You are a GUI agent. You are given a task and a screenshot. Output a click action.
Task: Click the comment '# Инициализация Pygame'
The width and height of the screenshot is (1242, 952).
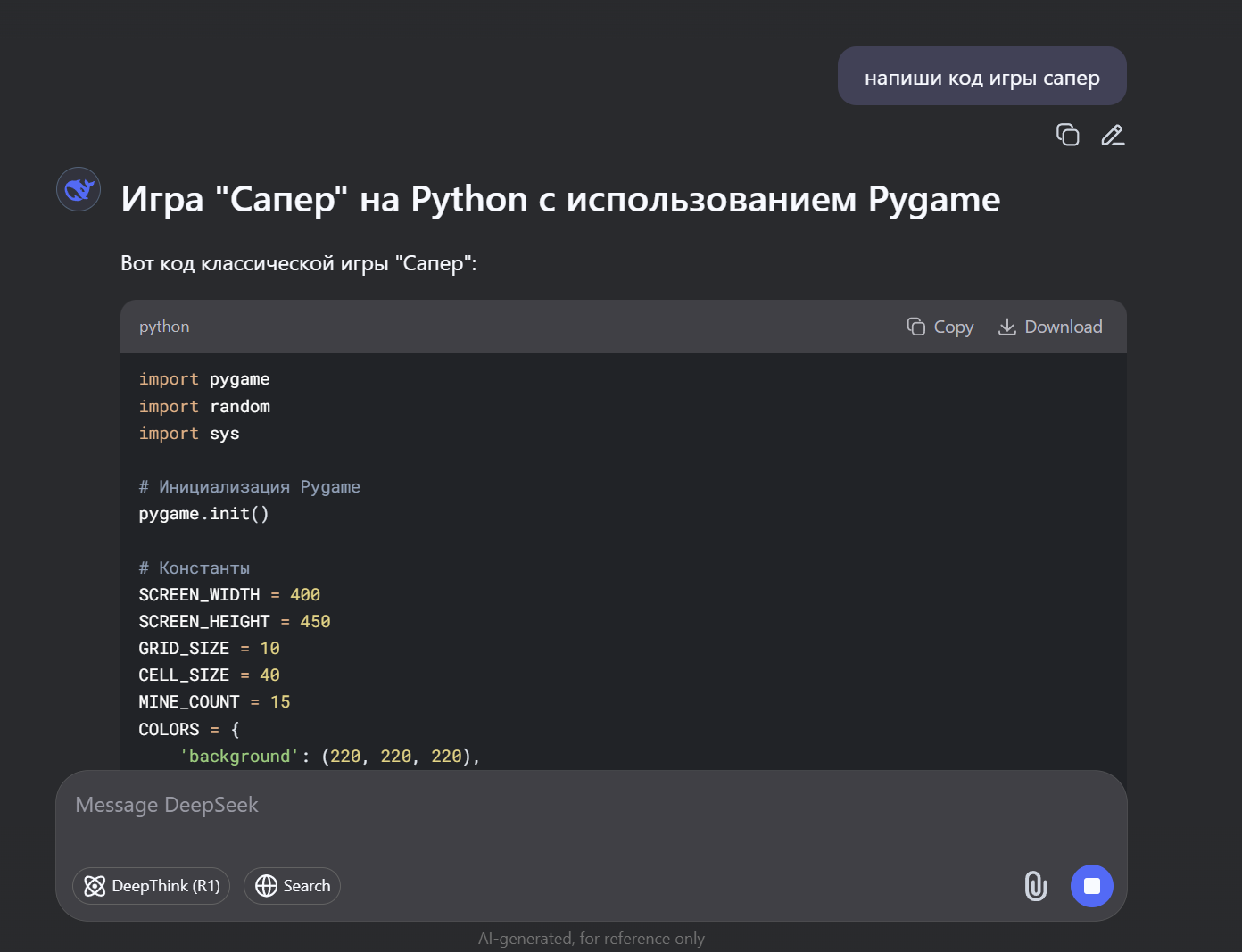pyautogui.click(x=250, y=487)
